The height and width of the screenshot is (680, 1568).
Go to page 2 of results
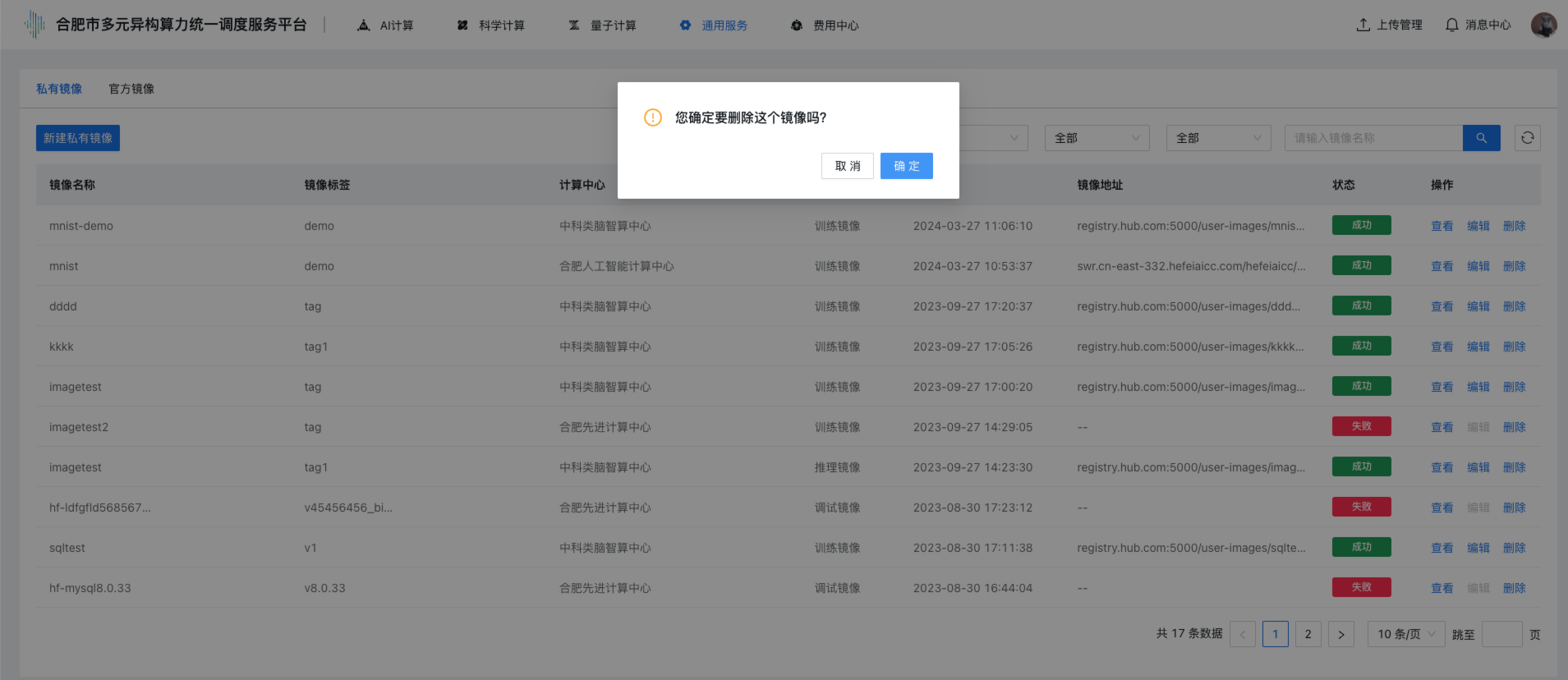1308,634
